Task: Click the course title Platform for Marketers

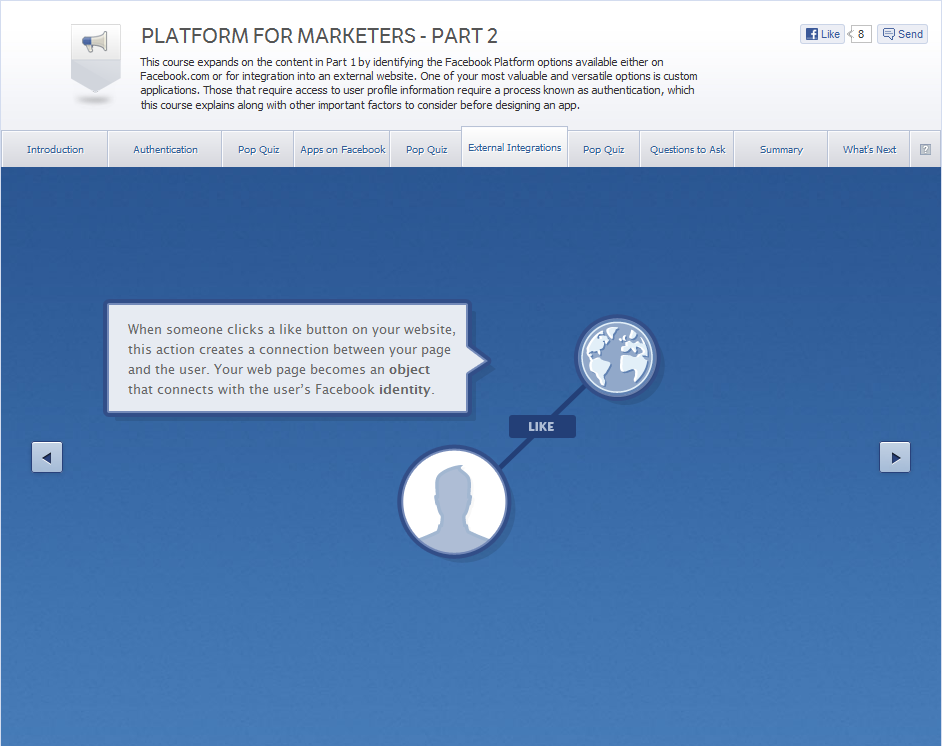Action: pyautogui.click(x=319, y=36)
